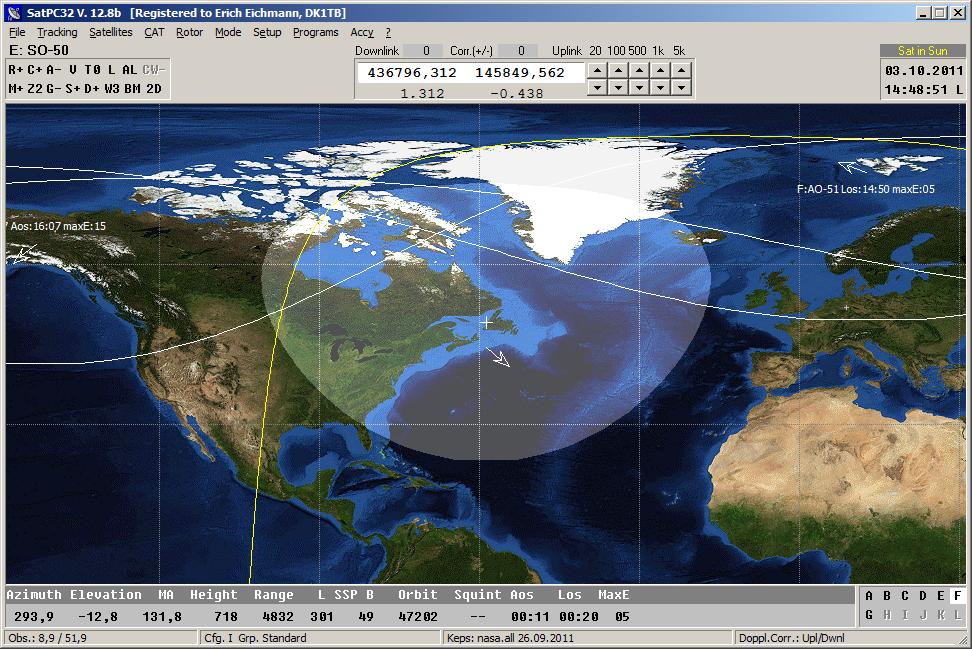Toggle the A- autotracking switch
Viewport: 972px width, 649px height.
click(x=53, y=69)
